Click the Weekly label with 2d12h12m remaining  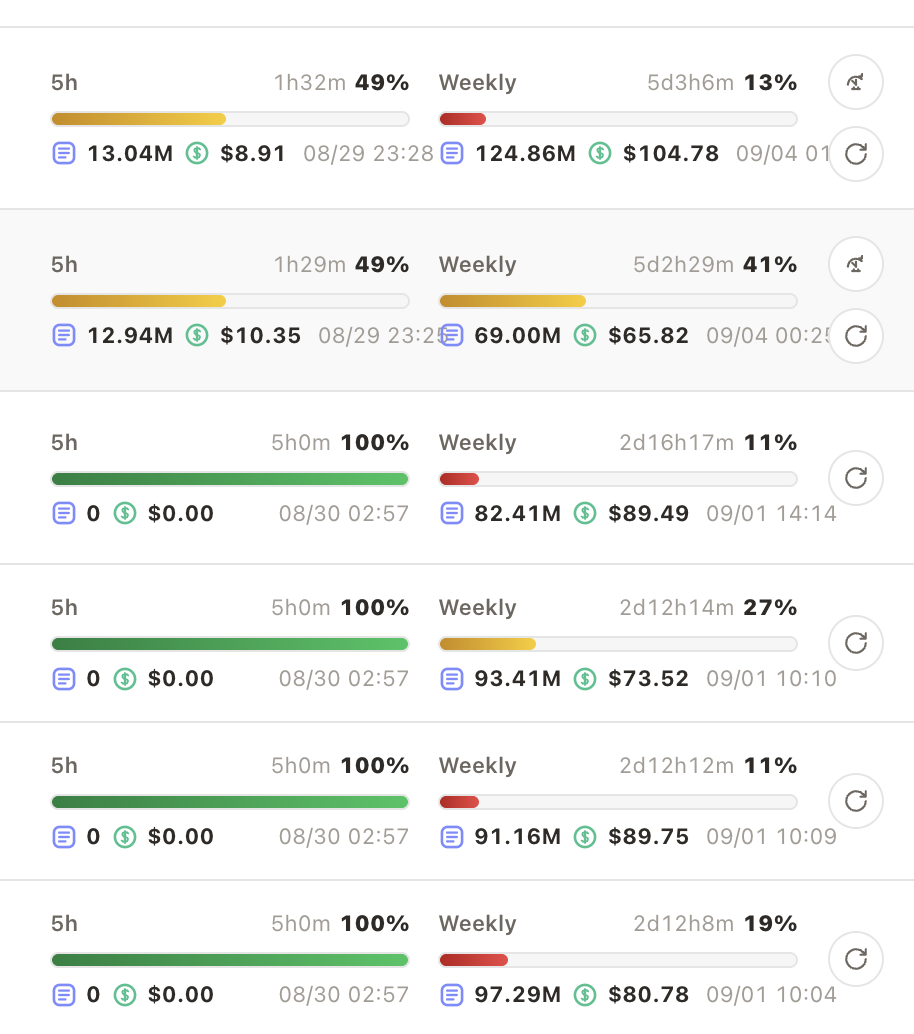pos(477,766)
